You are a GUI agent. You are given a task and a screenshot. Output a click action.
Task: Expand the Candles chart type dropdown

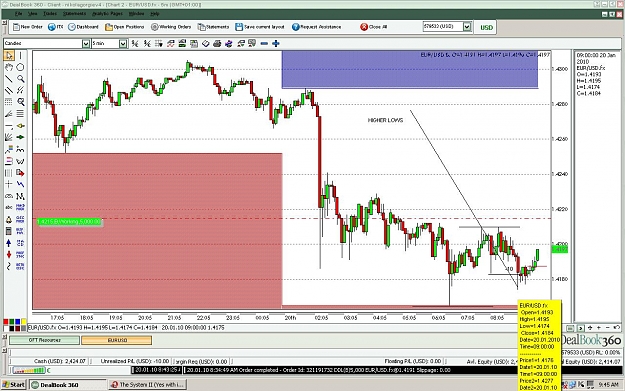click(86, 43)
